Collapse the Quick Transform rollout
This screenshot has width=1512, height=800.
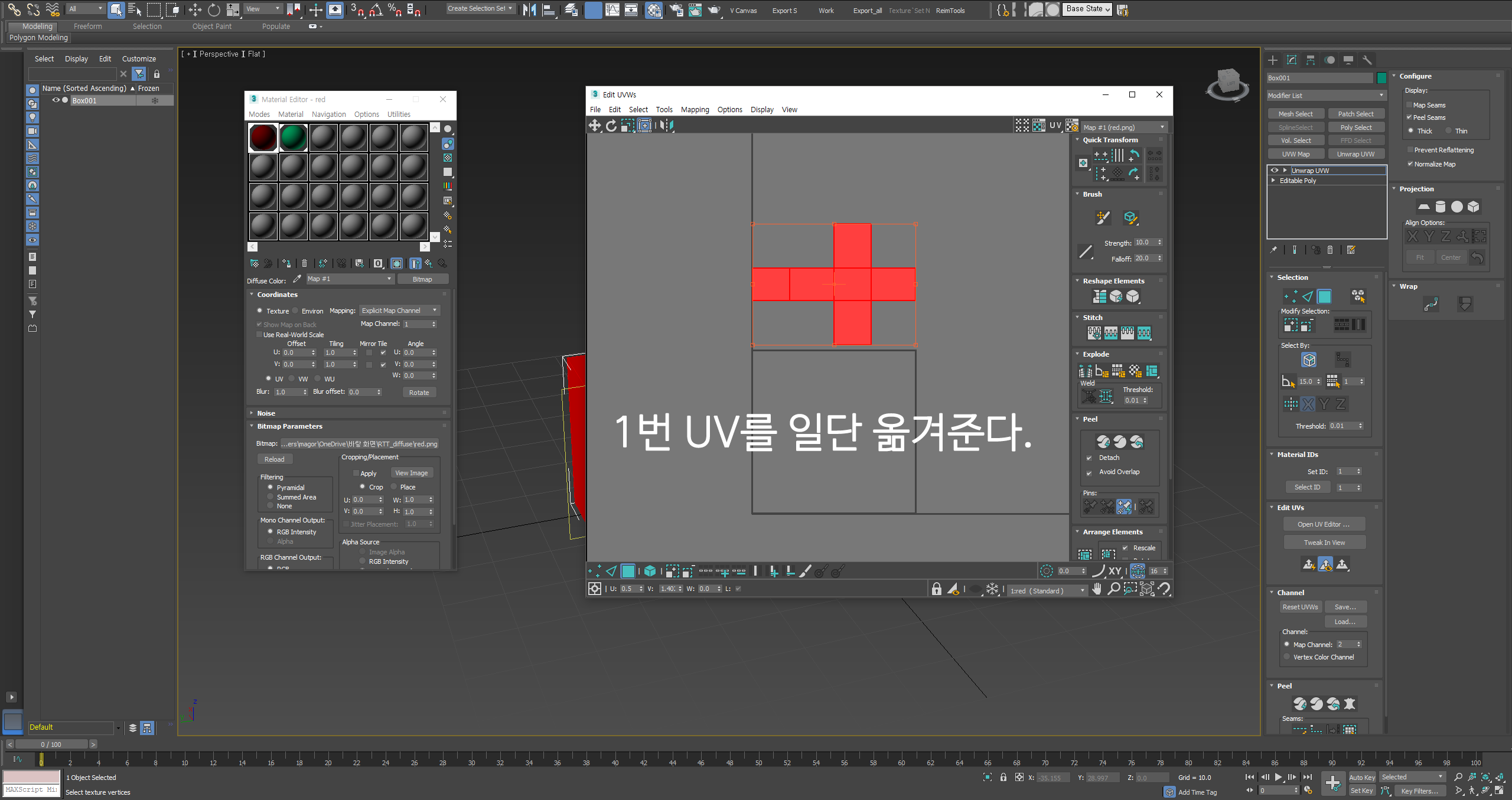(x=1110, y=140)
